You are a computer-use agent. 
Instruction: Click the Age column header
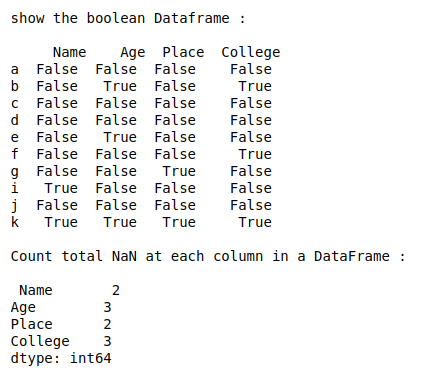(133, 53)
